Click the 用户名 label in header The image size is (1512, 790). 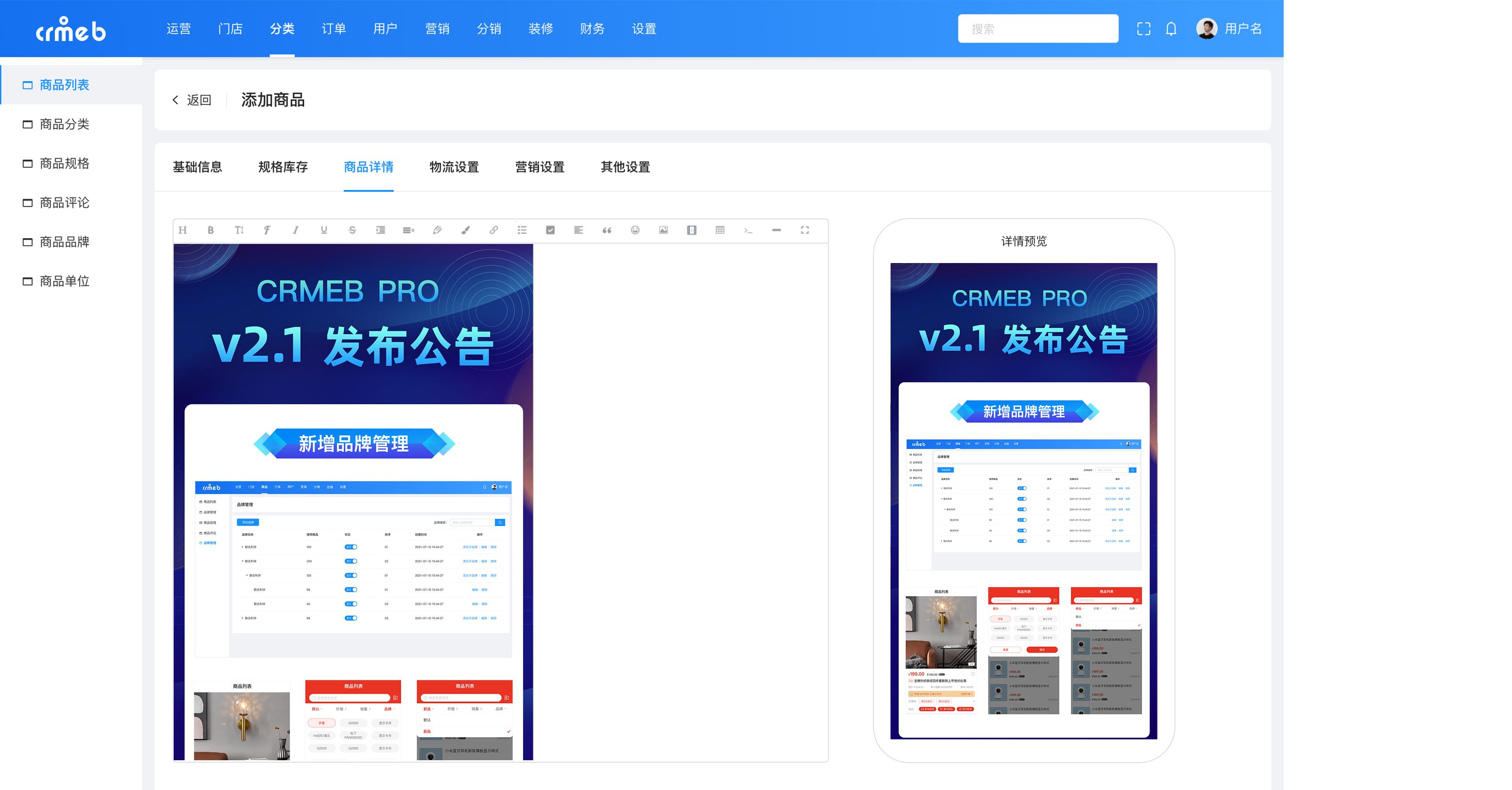click(x=1243, y=29)
